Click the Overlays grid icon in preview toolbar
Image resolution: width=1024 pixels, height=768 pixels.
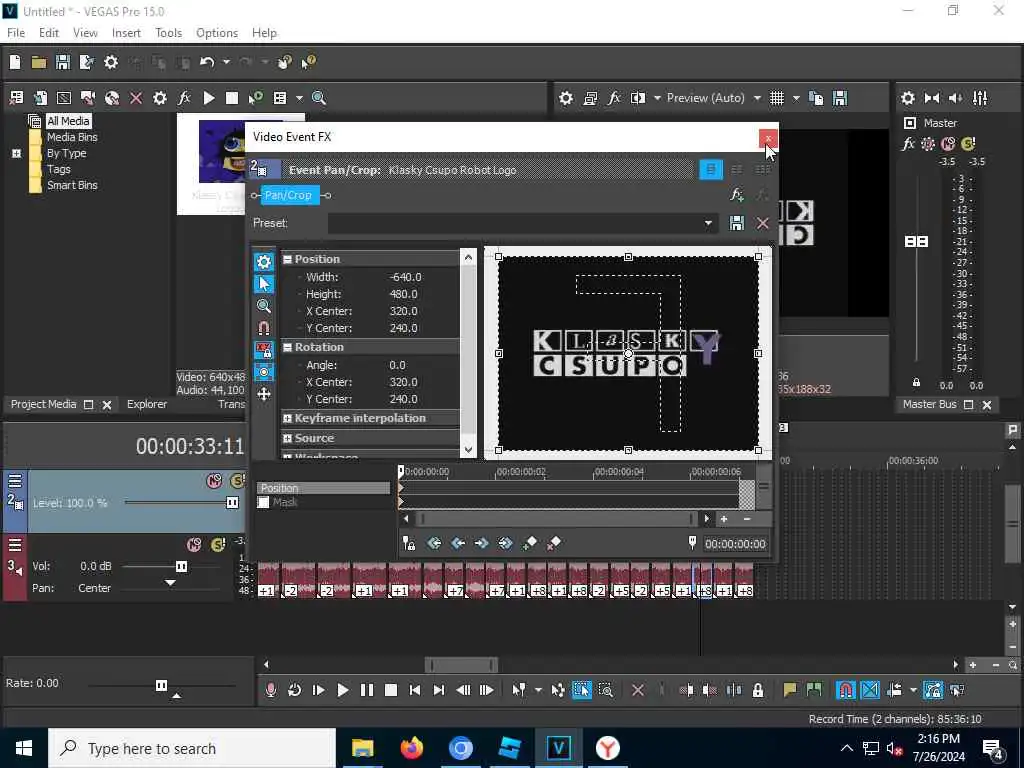pyautogui.click(x=776, y=98)
